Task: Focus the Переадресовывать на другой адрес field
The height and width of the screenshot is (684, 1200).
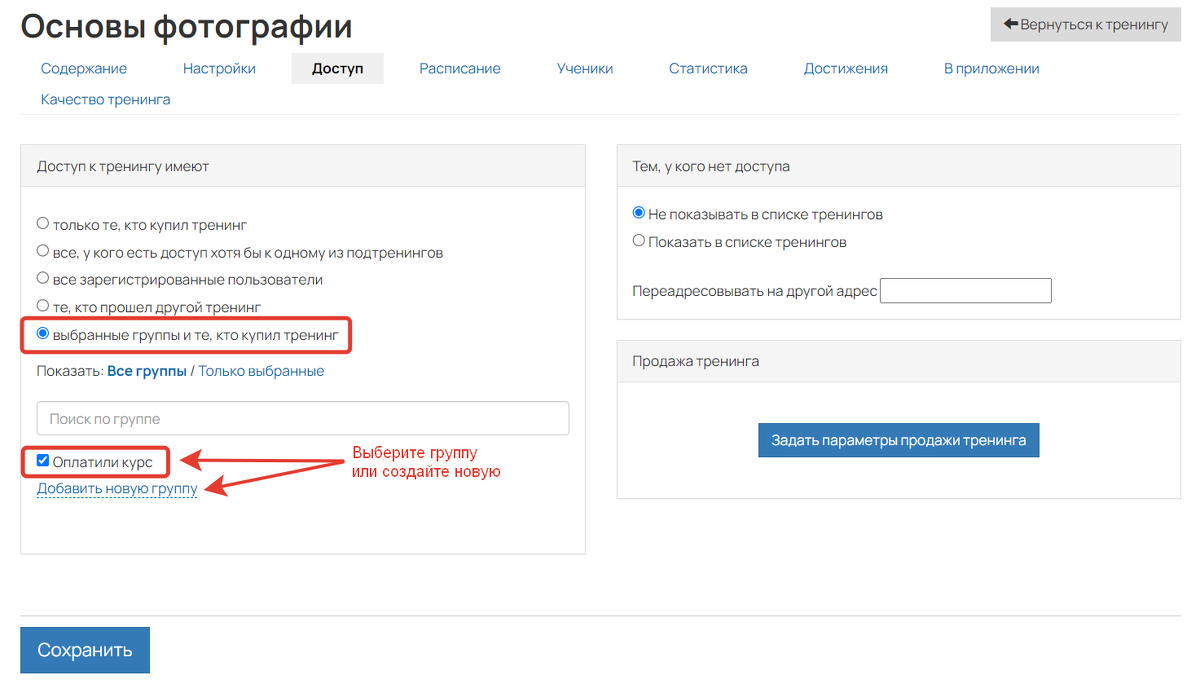Action: tap(966, 291)
